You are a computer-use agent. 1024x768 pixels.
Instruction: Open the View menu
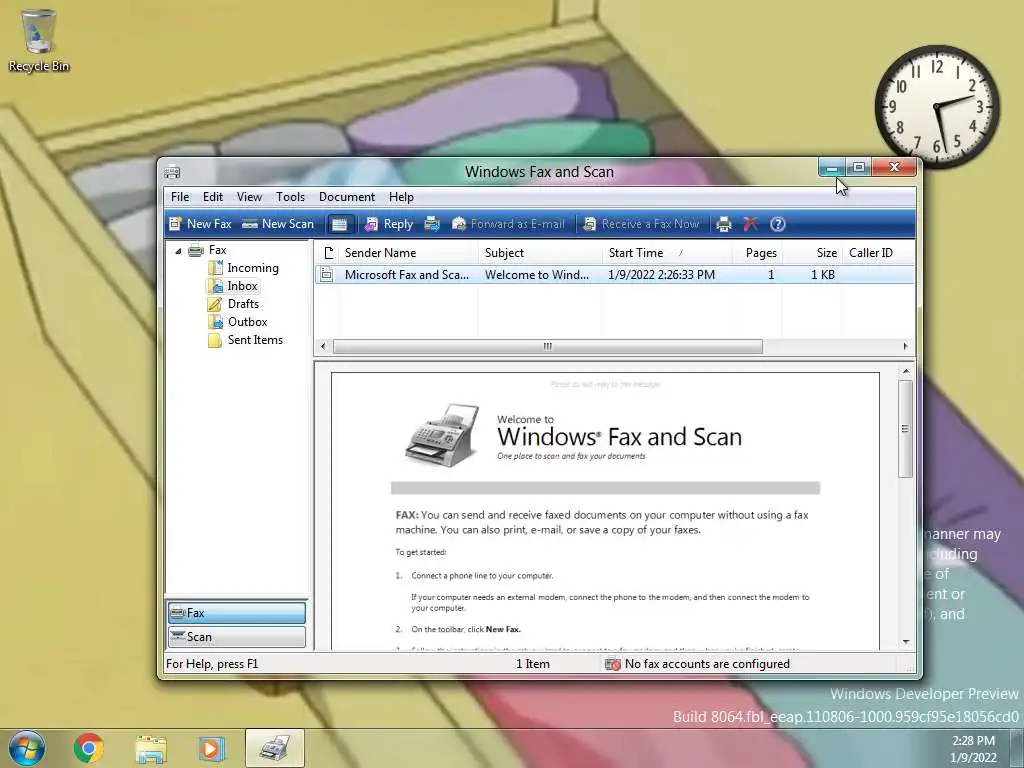coord(249,197)
